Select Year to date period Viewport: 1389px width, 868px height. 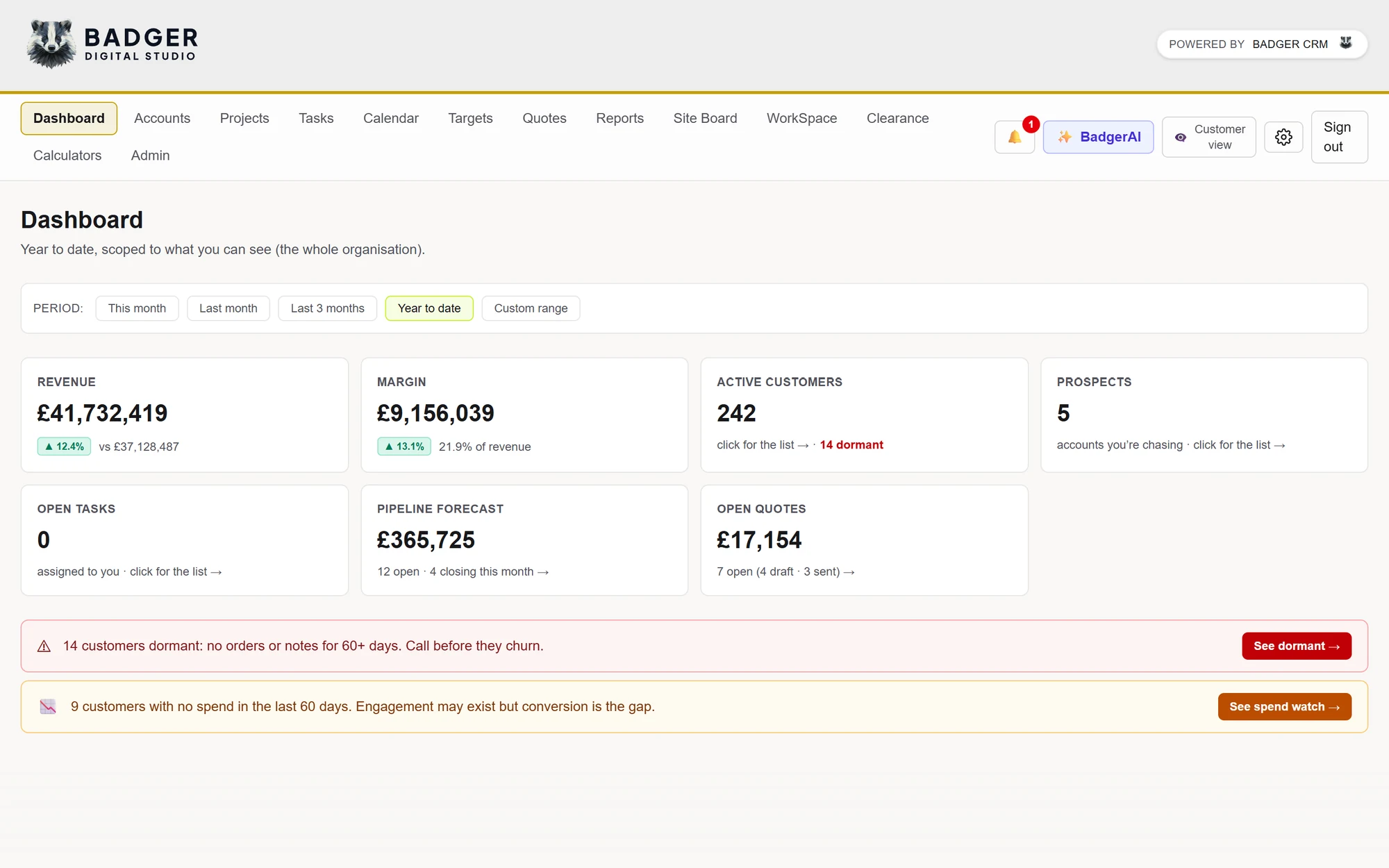[x=429, y=308]
